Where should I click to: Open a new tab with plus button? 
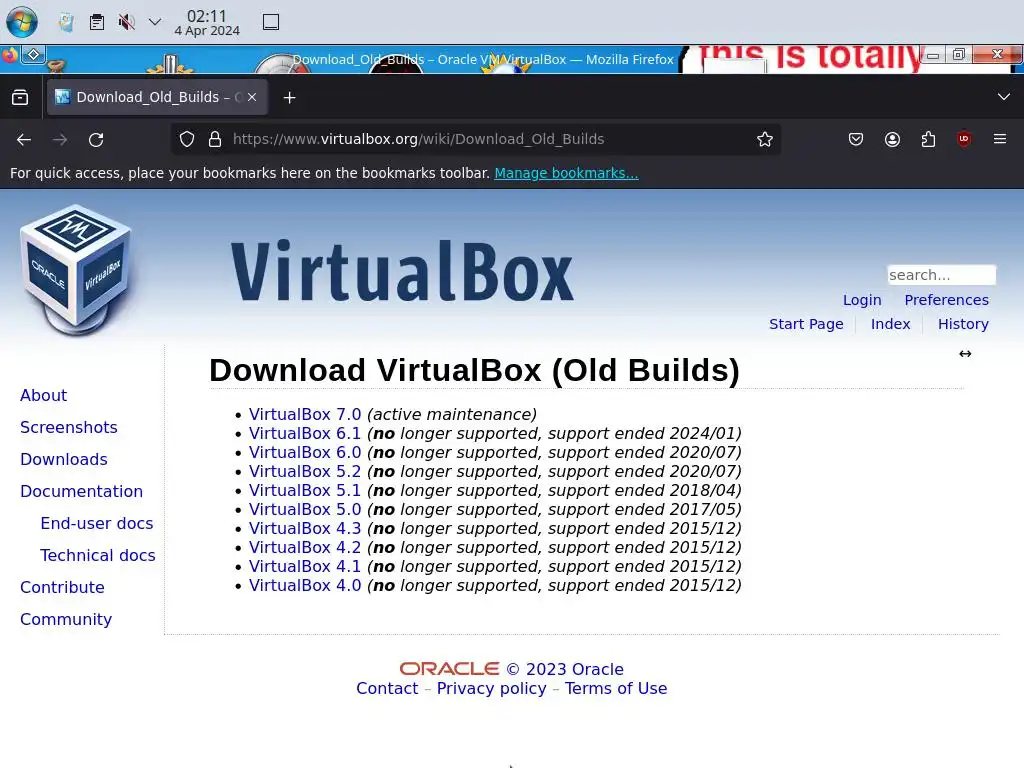pos(289,97)
